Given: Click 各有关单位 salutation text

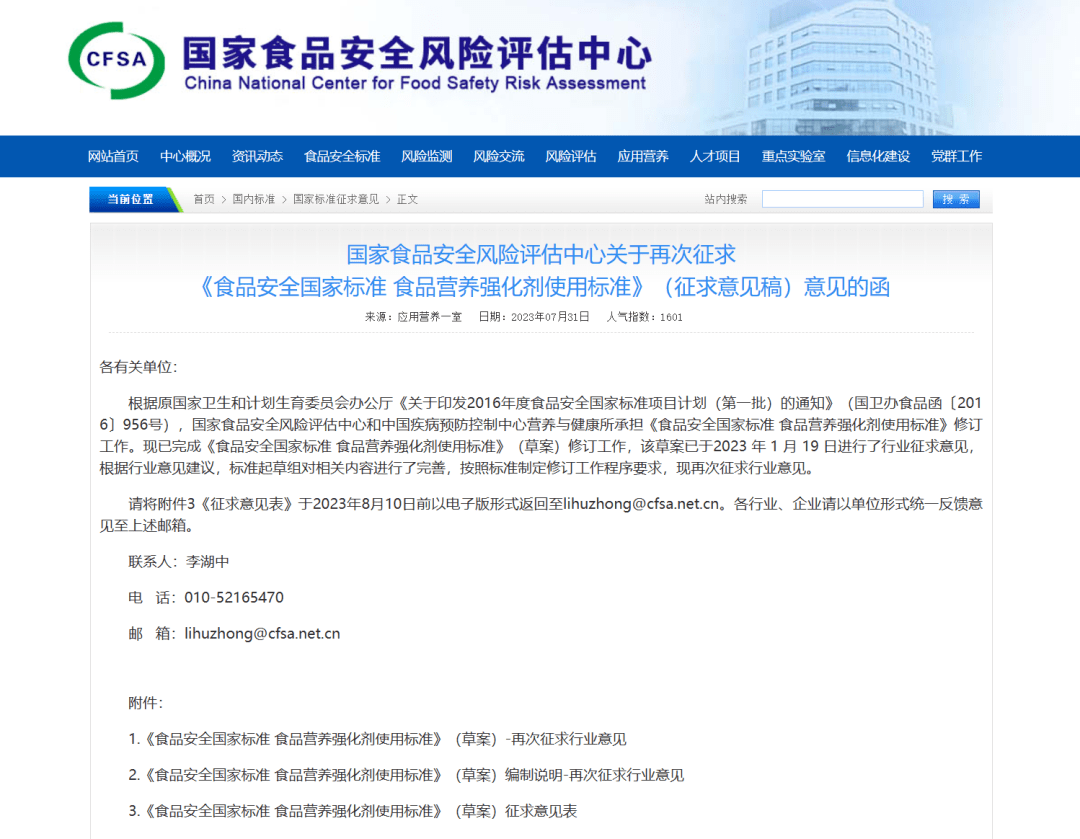Looking at the screenshot, I should (x=138, y=367).
